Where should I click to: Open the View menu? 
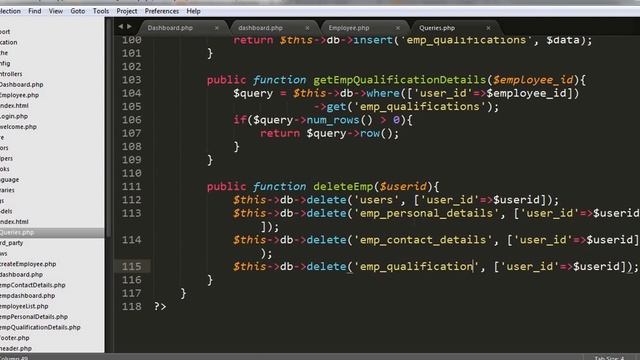[56, 11]
